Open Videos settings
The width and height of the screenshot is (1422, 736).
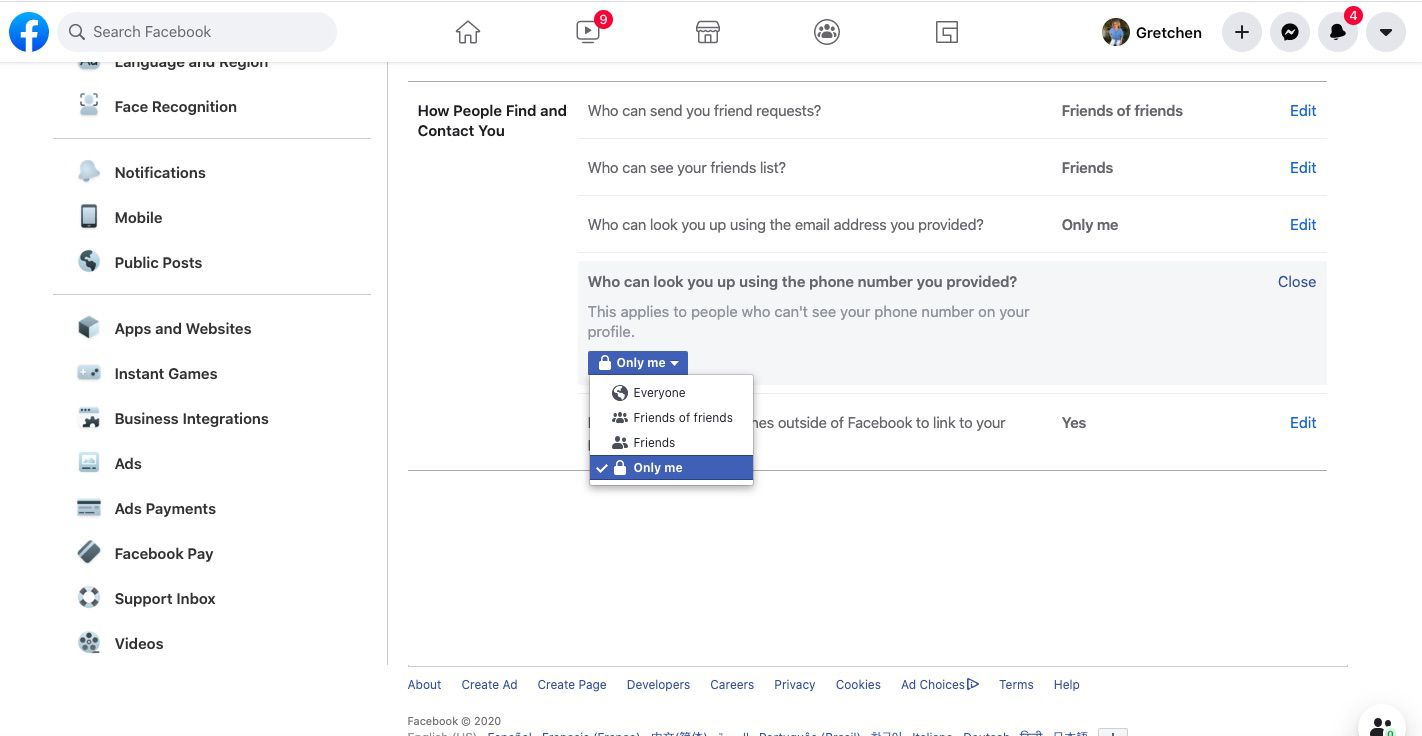(139, 643)
